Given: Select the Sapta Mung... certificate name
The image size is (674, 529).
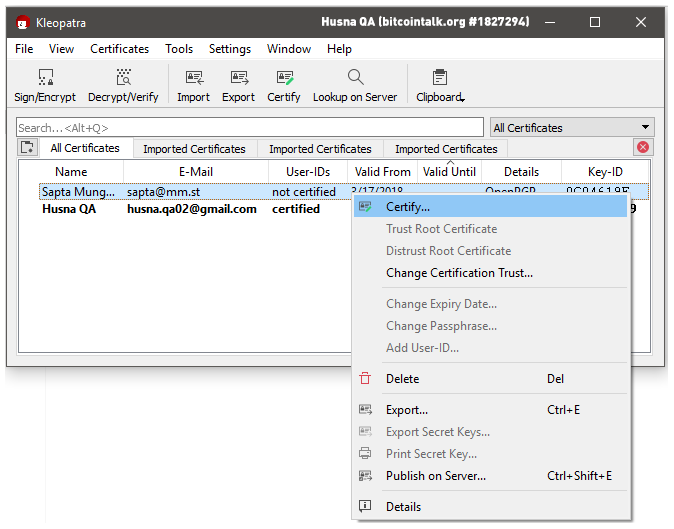Looking at the screenshot, I should pos(79,192).
